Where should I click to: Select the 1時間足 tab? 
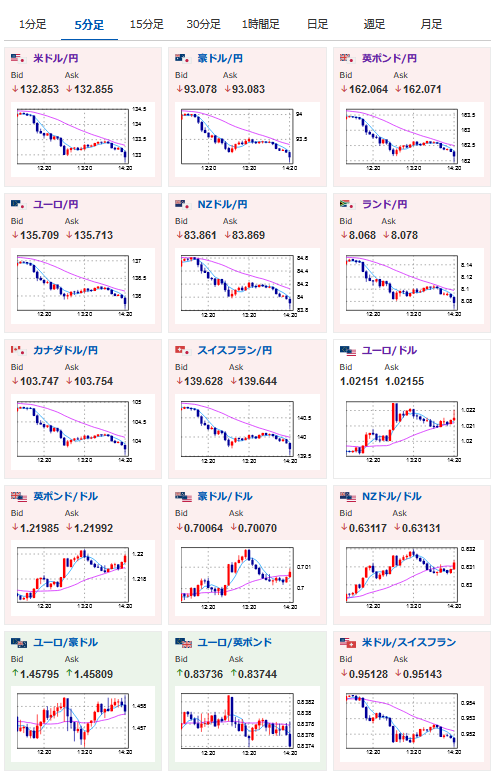(x=260, y=24)
